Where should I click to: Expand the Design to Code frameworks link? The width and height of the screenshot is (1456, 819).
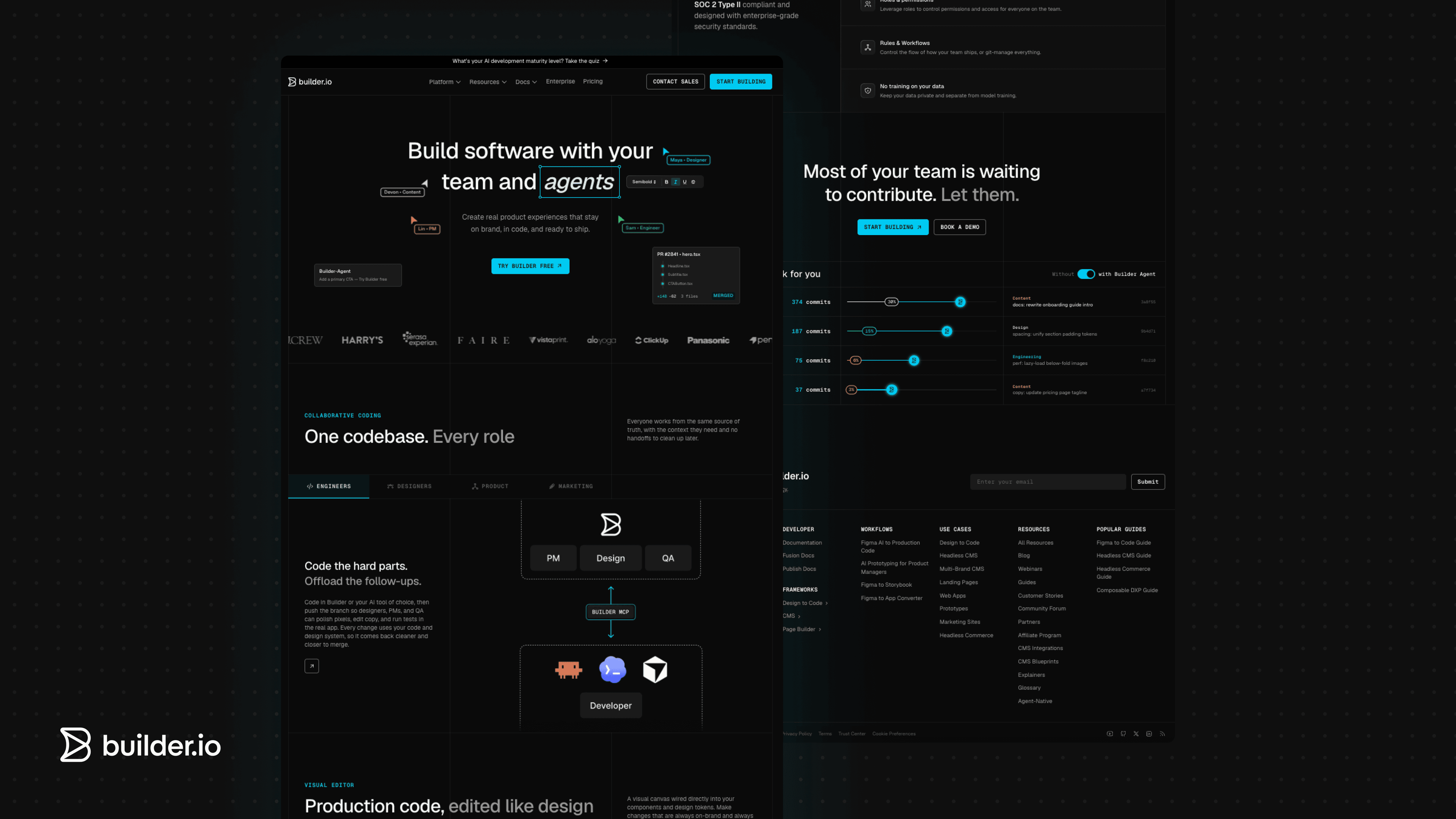coord(805,603)
